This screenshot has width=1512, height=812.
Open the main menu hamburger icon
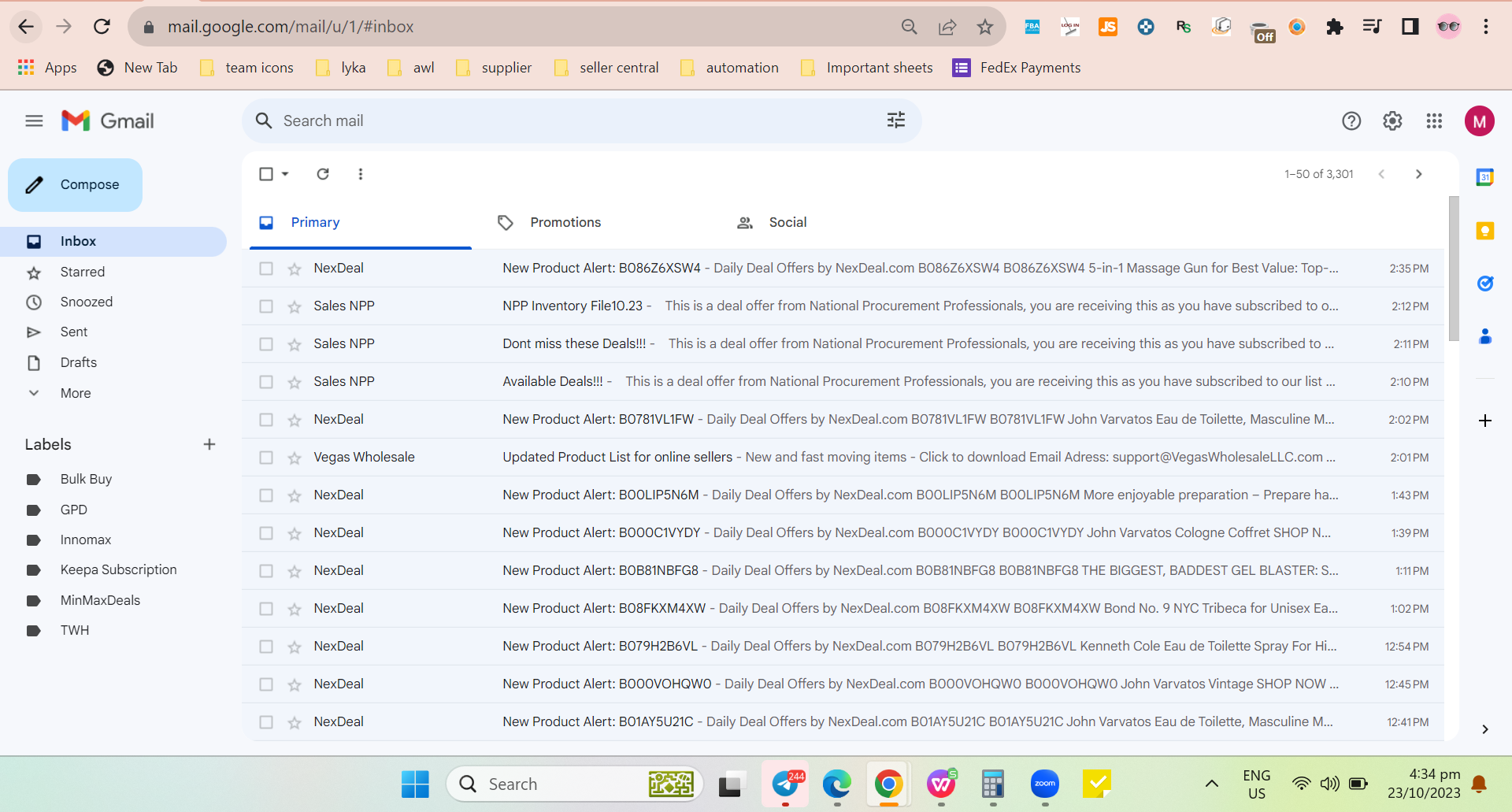[34, 121]
